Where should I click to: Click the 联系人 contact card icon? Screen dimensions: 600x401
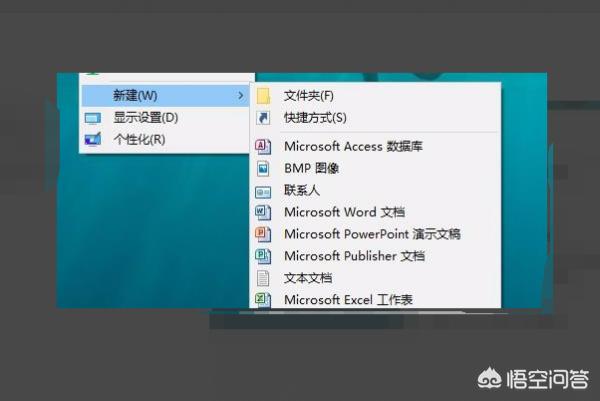(x=263, y=190)
